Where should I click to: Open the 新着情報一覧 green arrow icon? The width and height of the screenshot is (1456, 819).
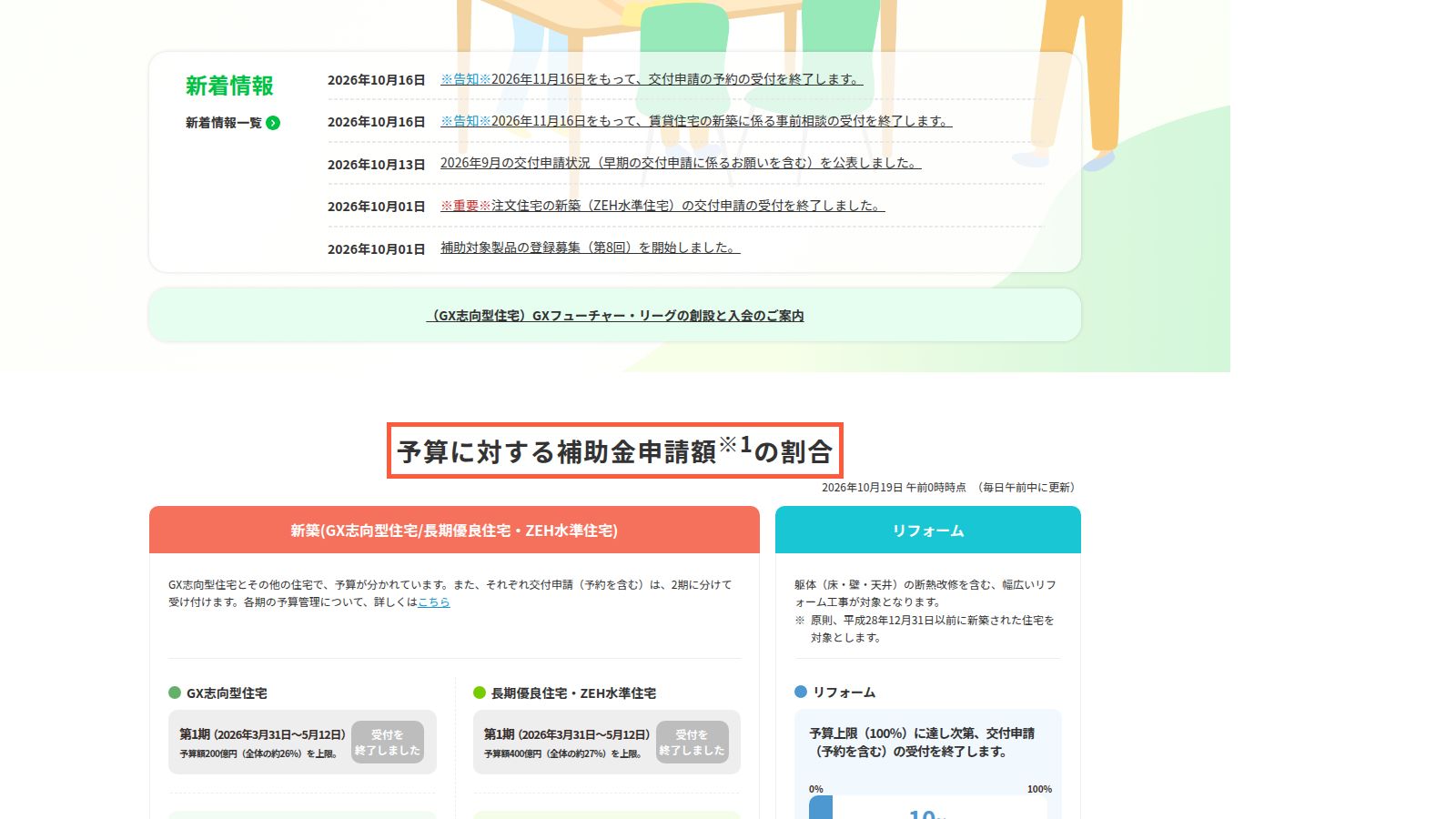coord(273,123)
